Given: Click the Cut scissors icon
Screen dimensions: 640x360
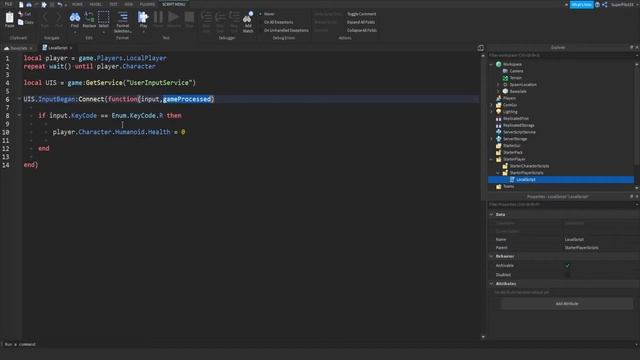Looking at the screenshot, I should point(21,14).
